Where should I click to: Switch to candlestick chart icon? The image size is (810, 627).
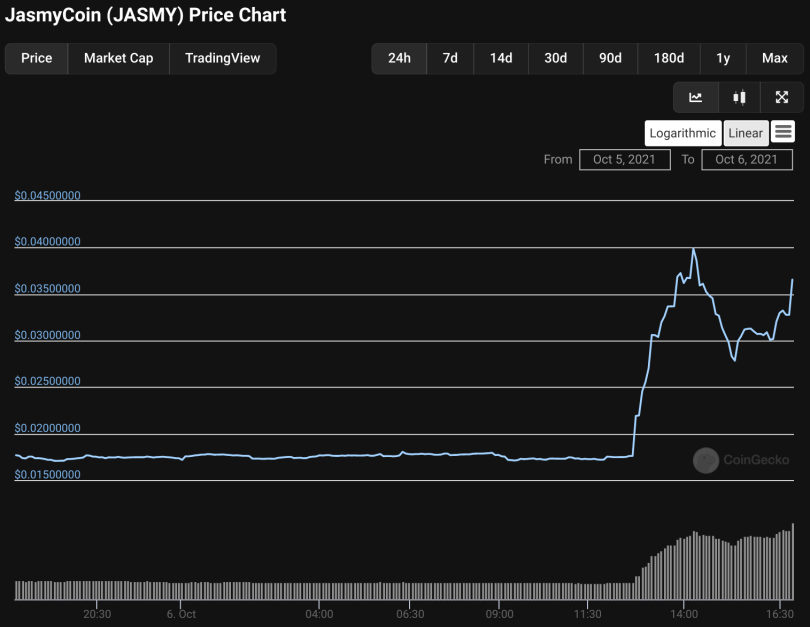point(739,97)
